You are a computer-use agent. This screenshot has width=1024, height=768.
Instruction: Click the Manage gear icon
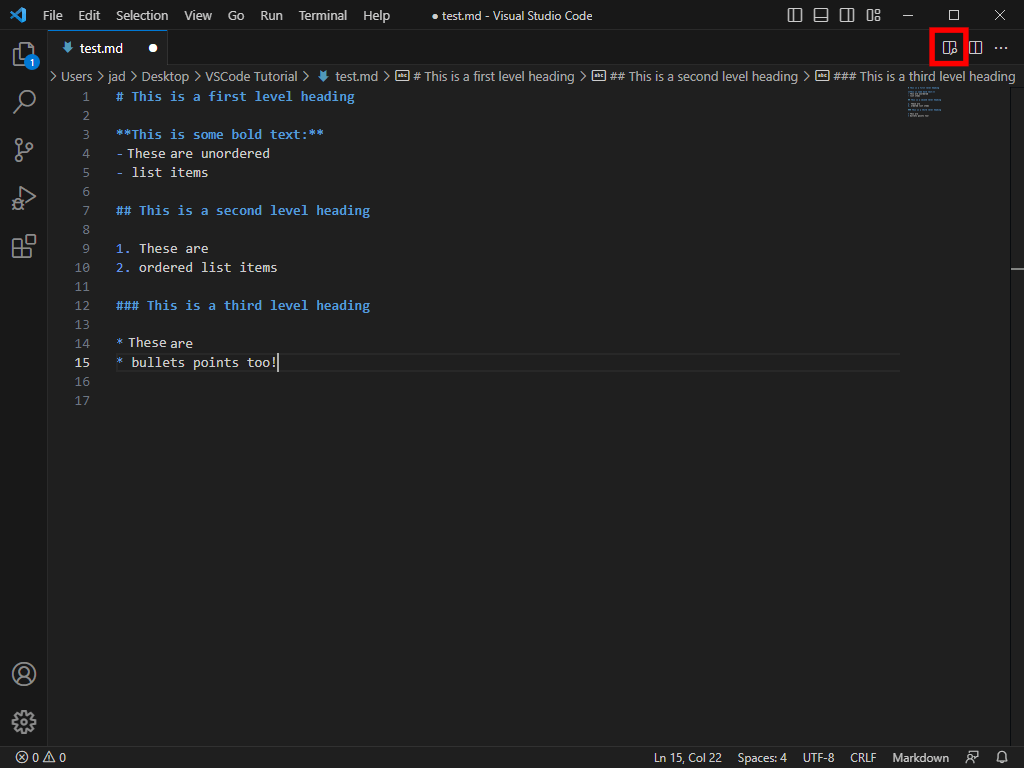pos(24,722)
